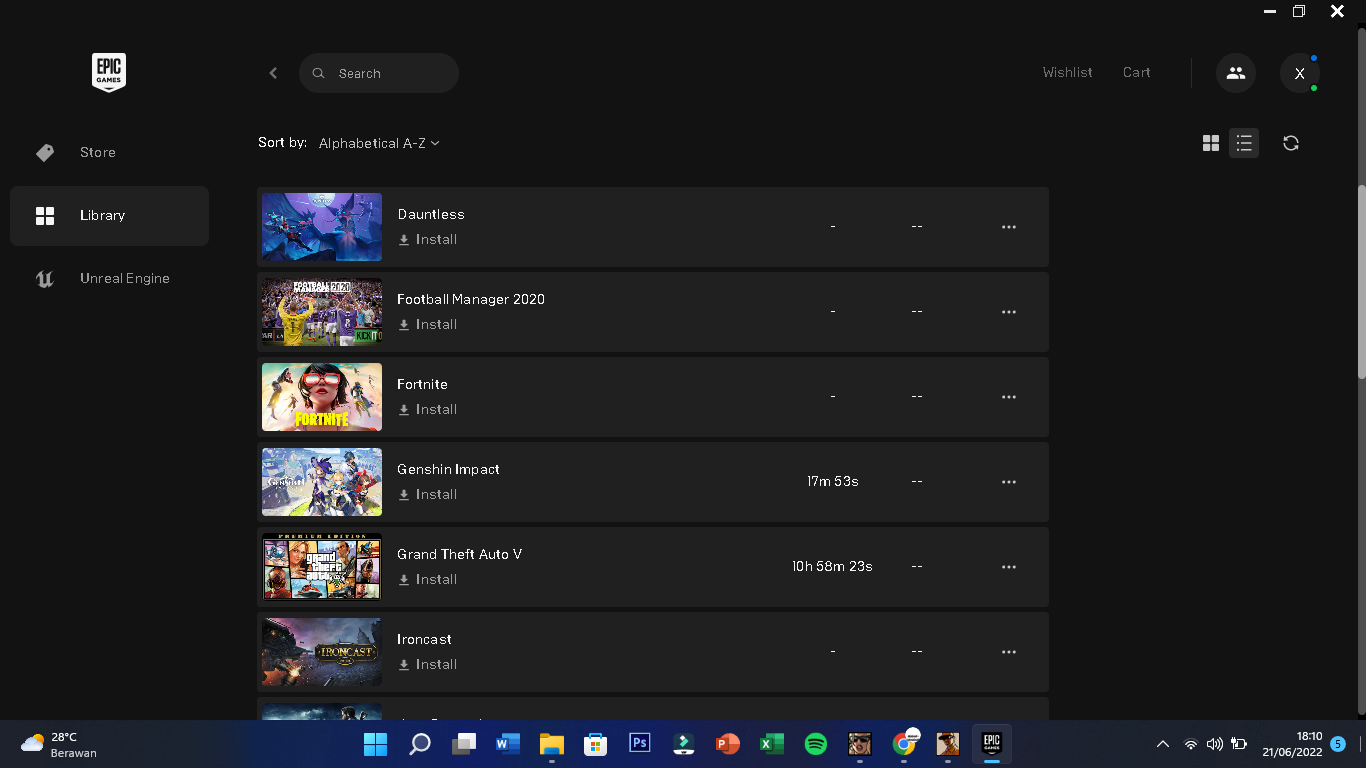1366x768 pixels.
Task: Open more options for Football Manager 2020
Action: [1009, 312]
